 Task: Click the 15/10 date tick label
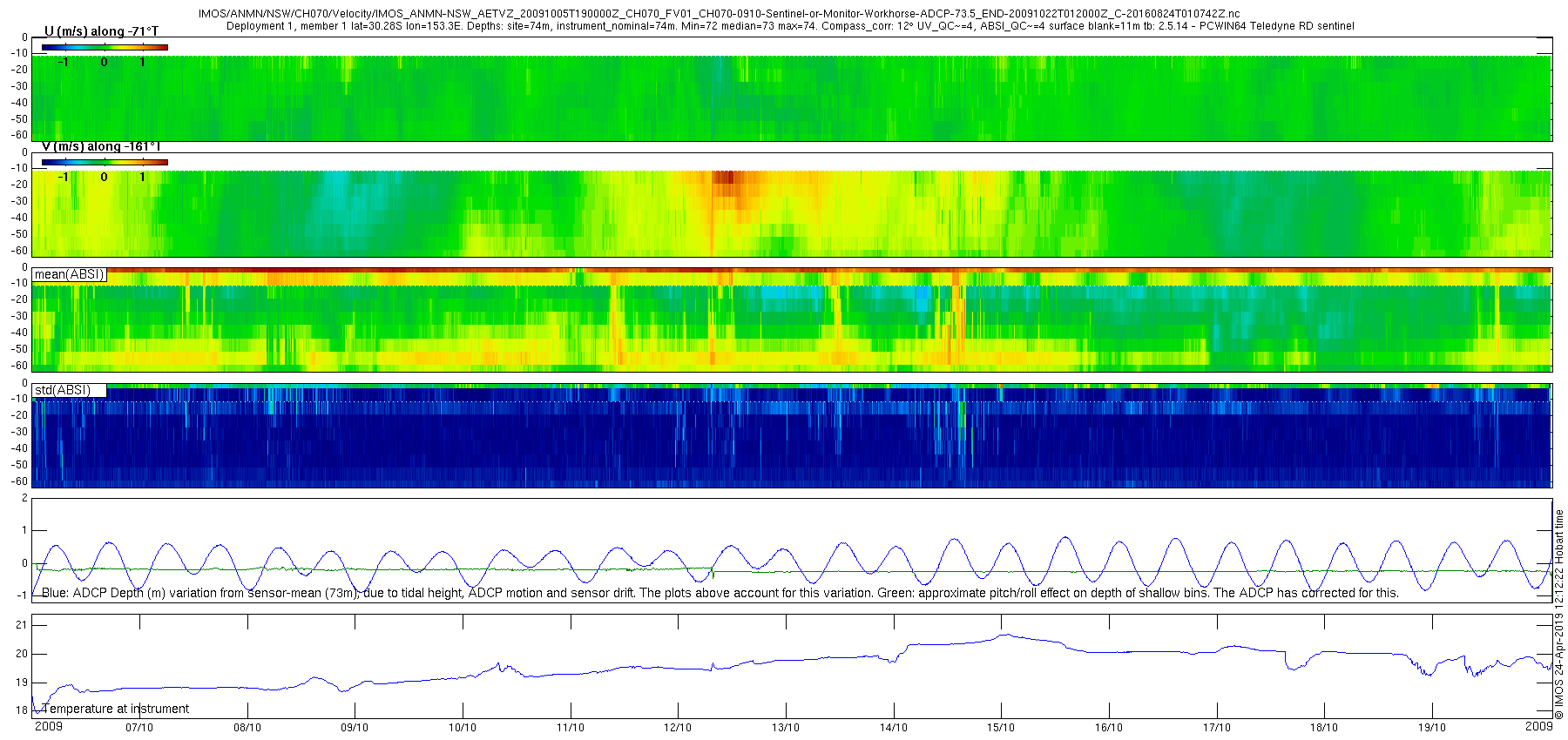point(1001,728)
